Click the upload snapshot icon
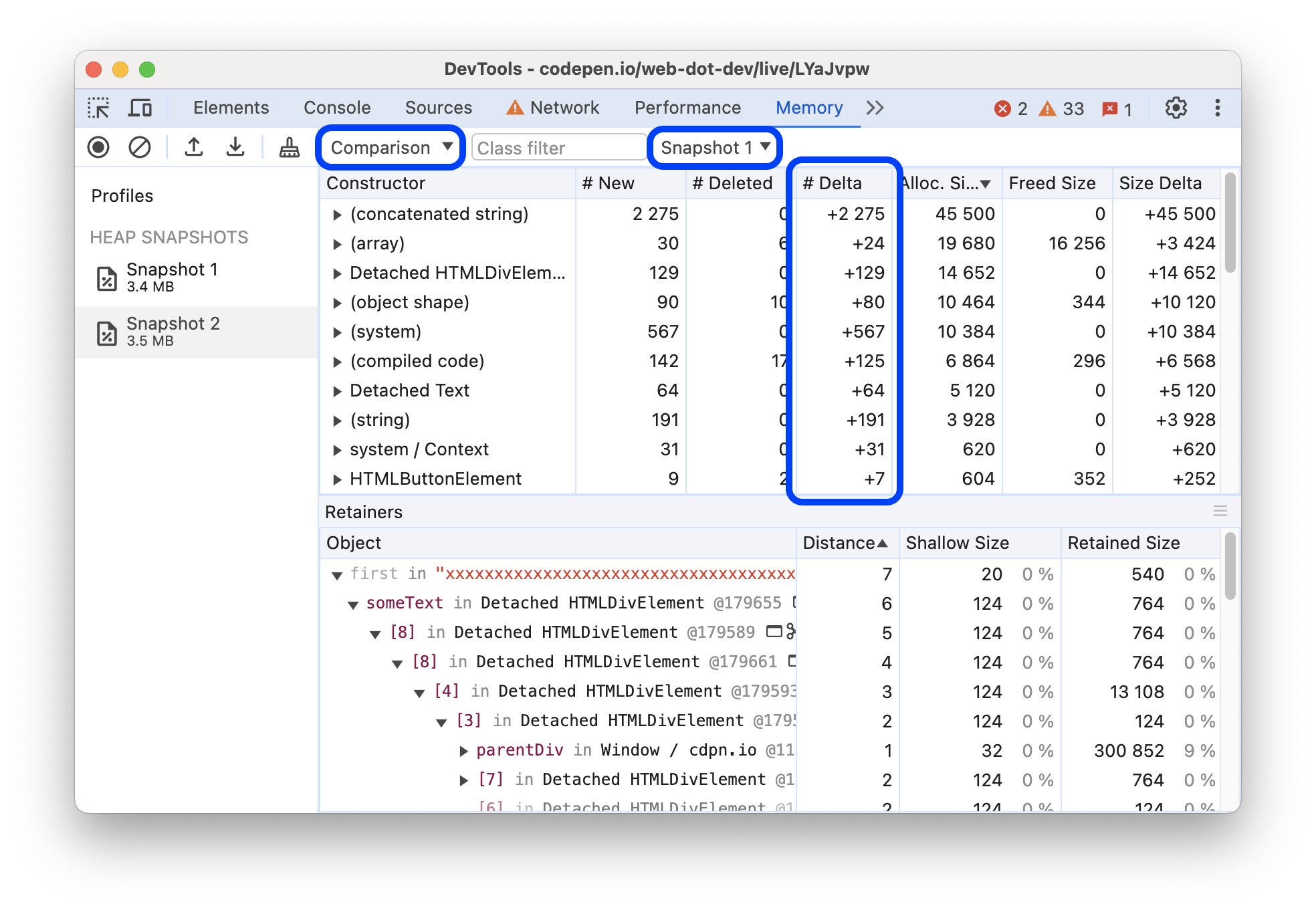Image resolution: width=1316 pixels, height=912 pixels. 193,147
